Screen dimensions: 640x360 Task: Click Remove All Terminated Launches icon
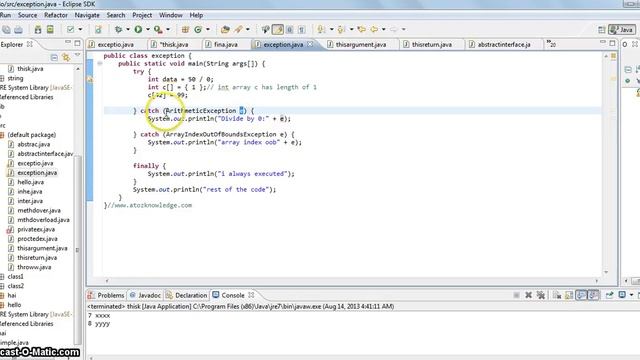coord(540,295)
